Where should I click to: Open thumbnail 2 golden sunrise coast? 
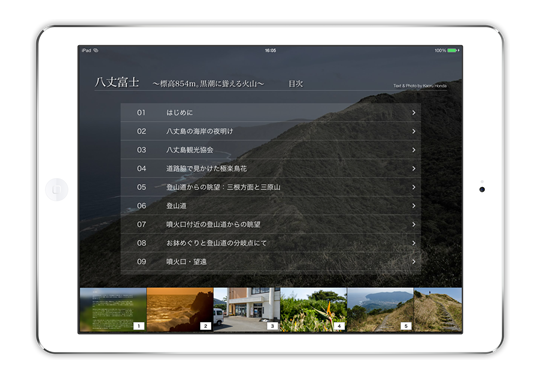(x=180, y=310)
